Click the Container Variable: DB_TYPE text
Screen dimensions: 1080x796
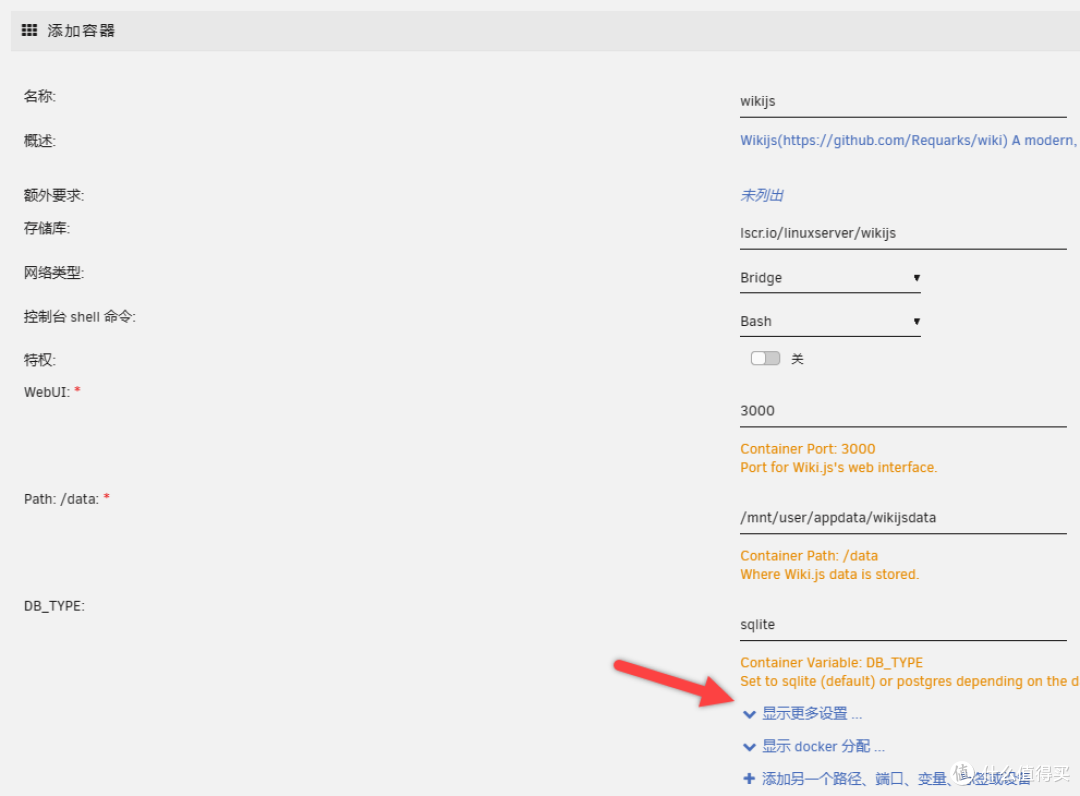point(831,662)
